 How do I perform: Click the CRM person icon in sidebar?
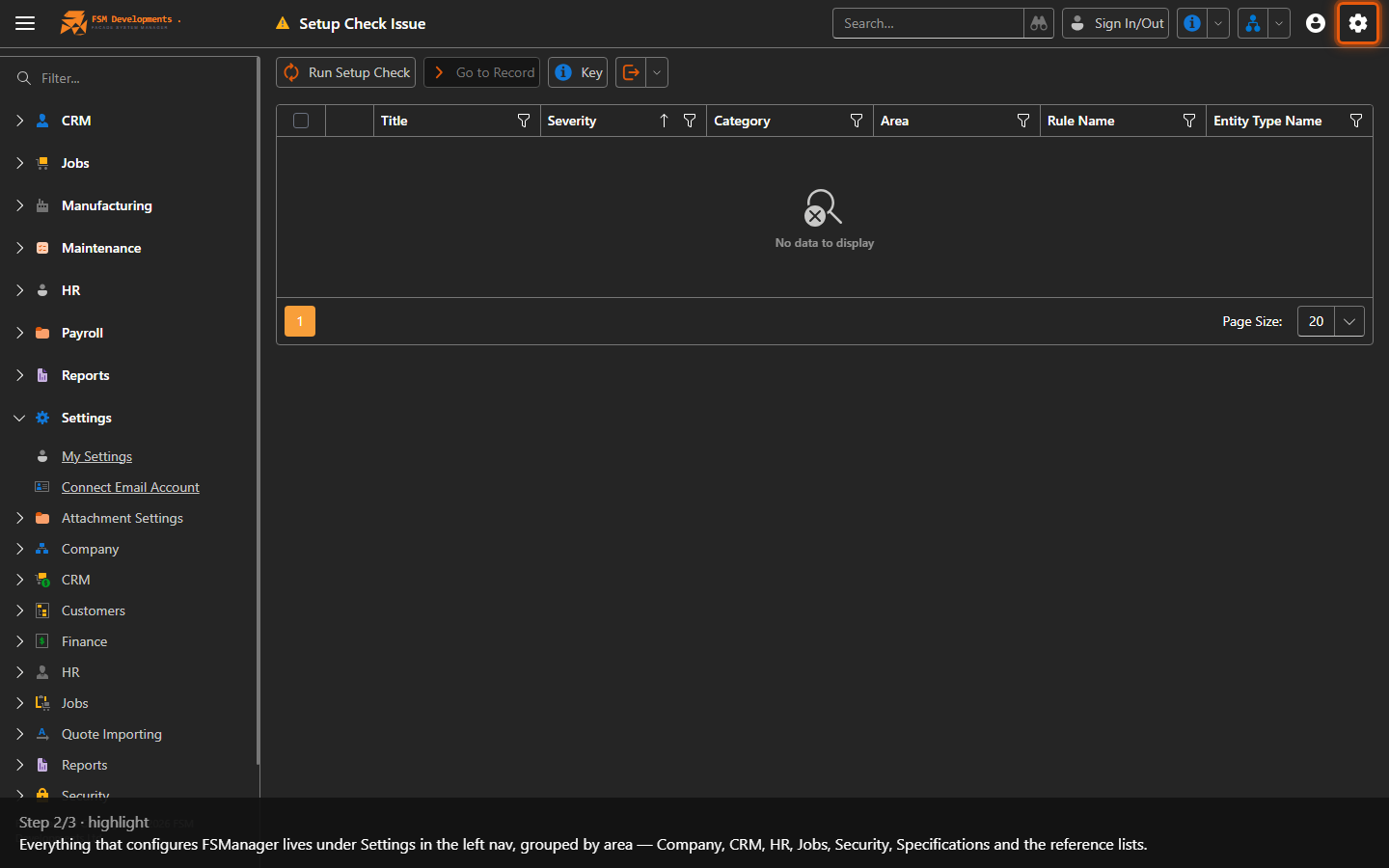(x=42, y=121)
